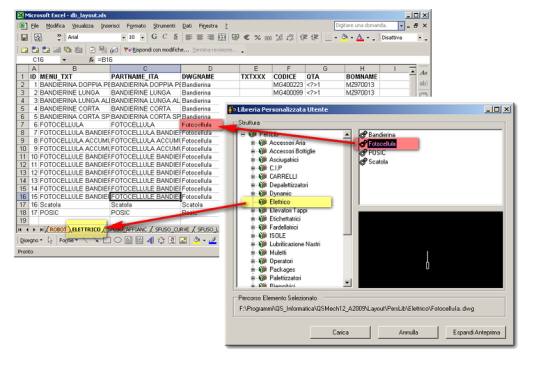The image size is (550, 370).
Task: Open the font name dropdown Arial
Action: (x=123, y=37)
